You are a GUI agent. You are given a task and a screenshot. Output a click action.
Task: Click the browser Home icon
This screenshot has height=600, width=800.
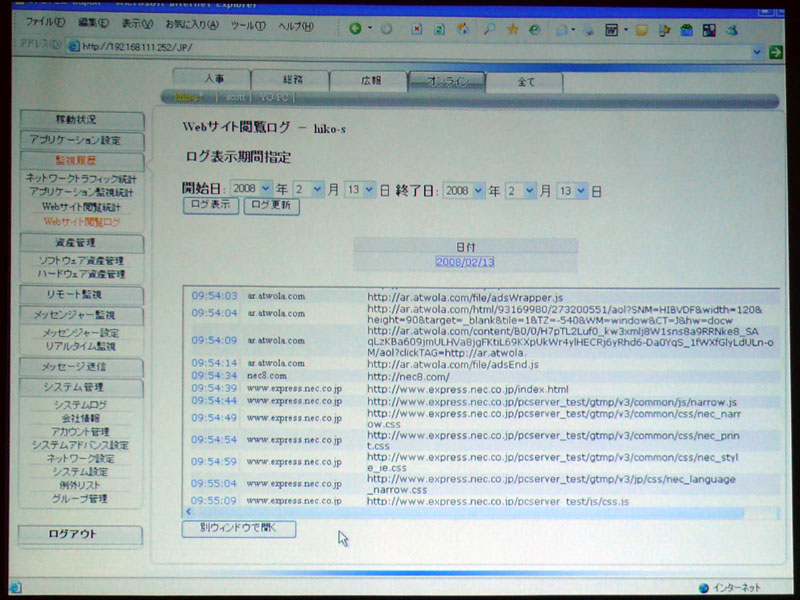[x=463, y=29]
